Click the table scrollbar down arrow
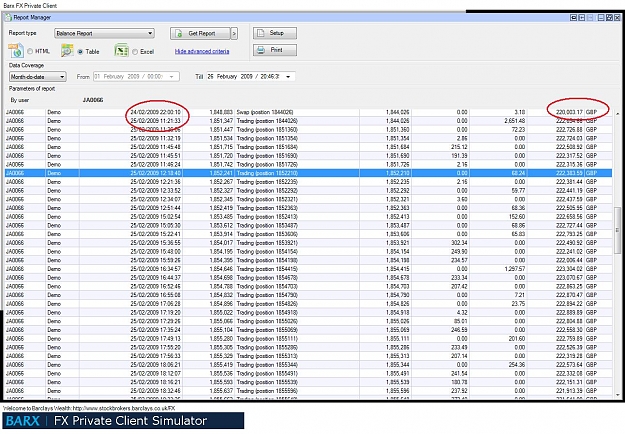The height and width of the screenshot is (434, 625). (617, 395)
